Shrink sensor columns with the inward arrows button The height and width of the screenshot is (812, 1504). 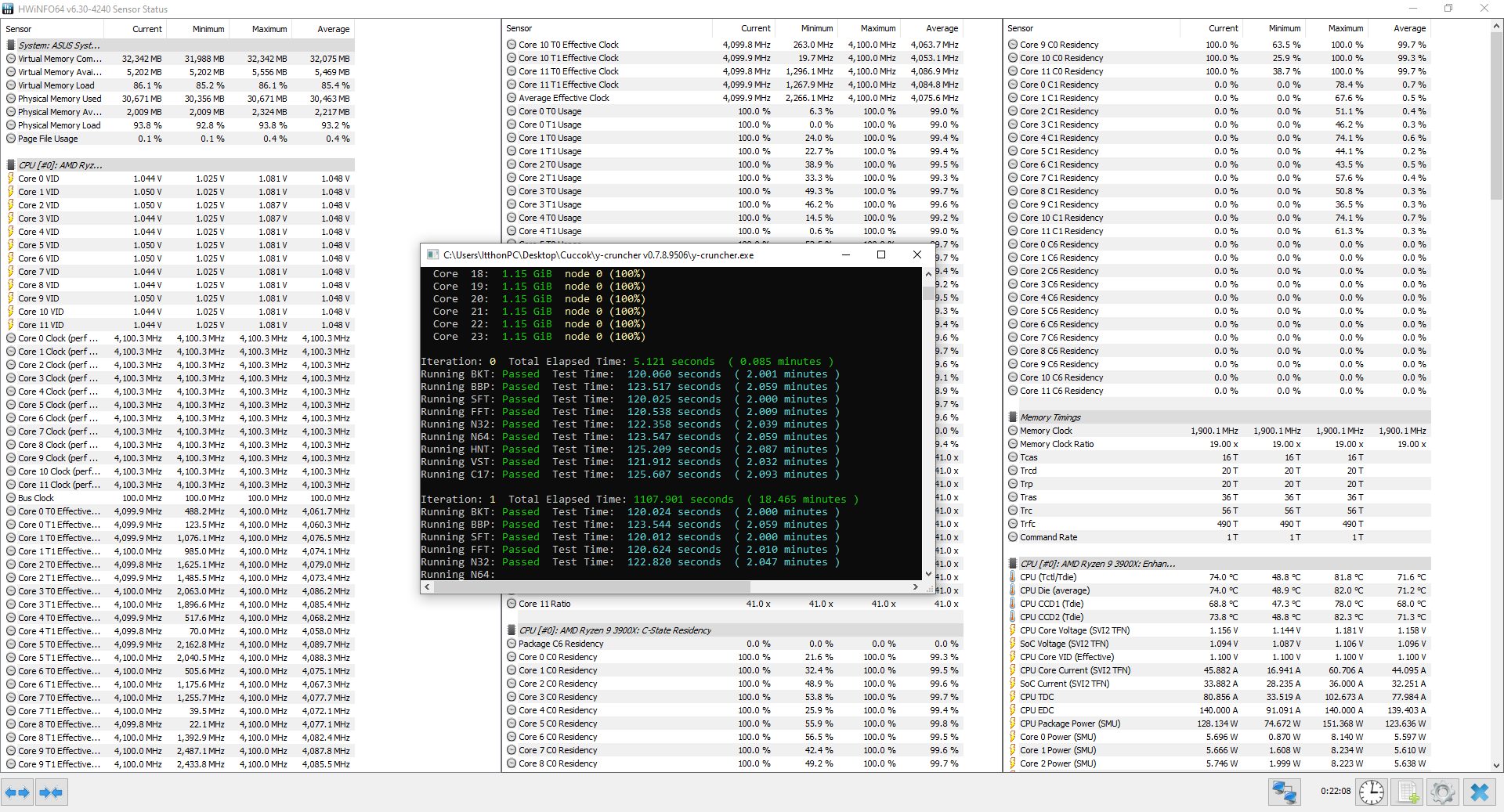coord(51,792)
